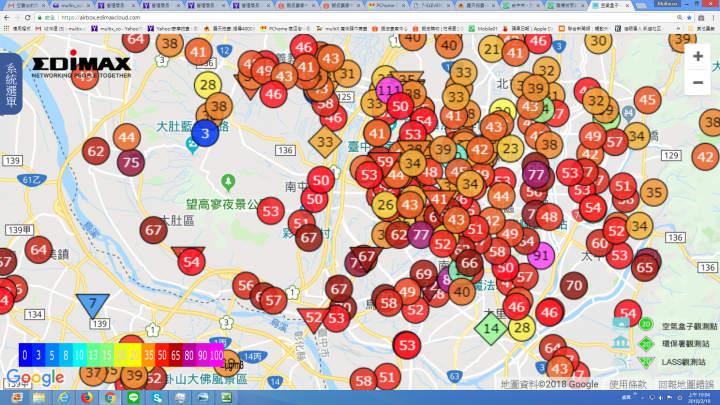The image size is (720, 405).
Task: Open the 回報地圖錯誤 report map error link
Action: point(686,384)
